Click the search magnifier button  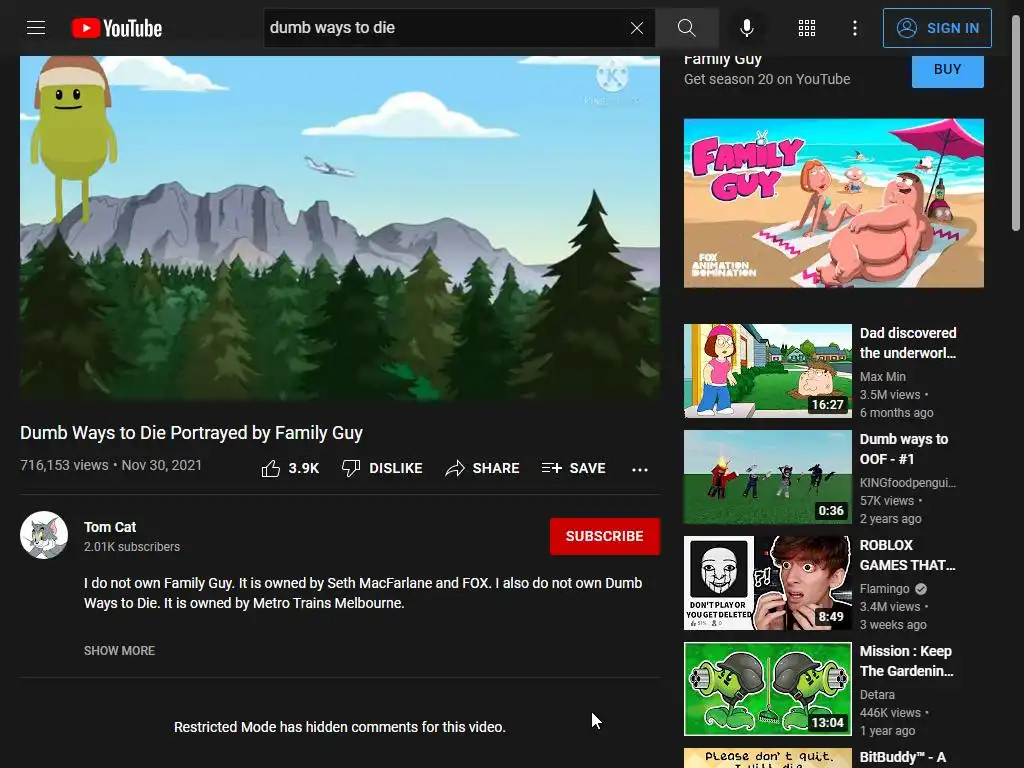[x=686, y=28]
